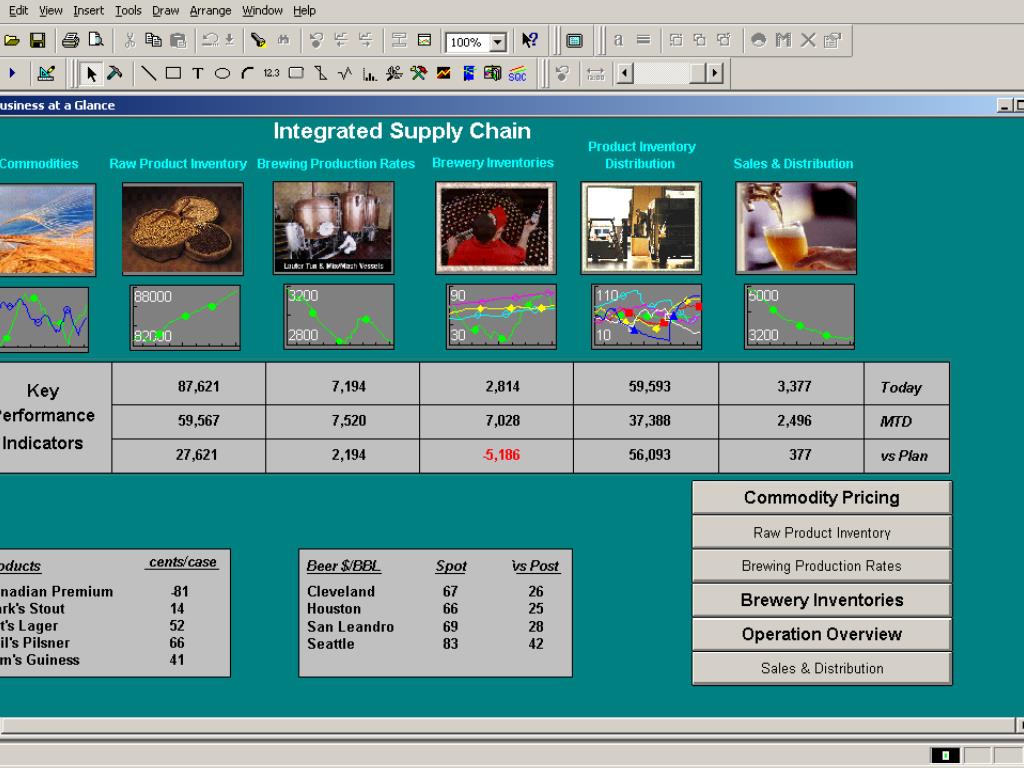The image size is (1024, 768).
Task: Select the Line drawing tool
Action: 148,73
